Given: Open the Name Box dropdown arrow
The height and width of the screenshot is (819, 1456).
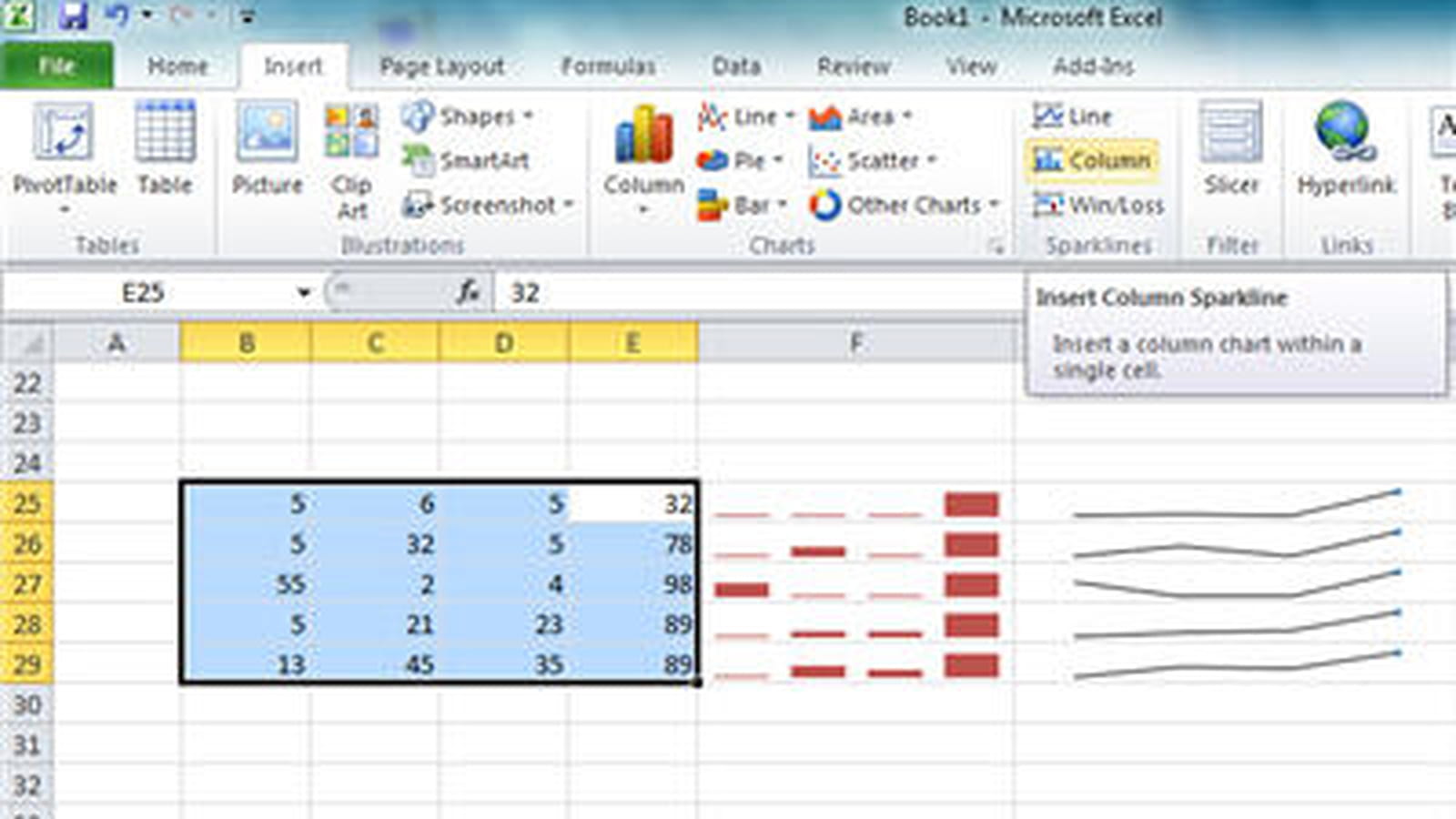Looking at the screenshot, I should [303, 293].
